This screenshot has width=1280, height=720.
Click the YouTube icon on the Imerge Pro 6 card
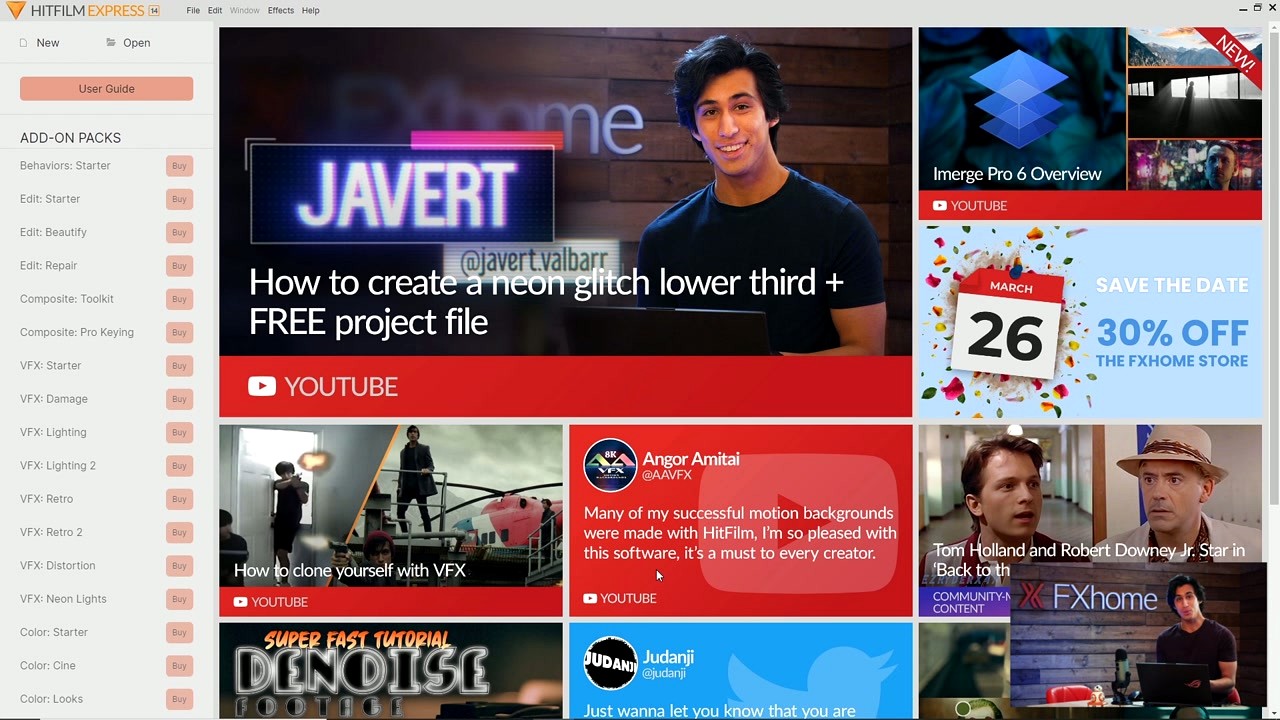[x=938, y=206]
